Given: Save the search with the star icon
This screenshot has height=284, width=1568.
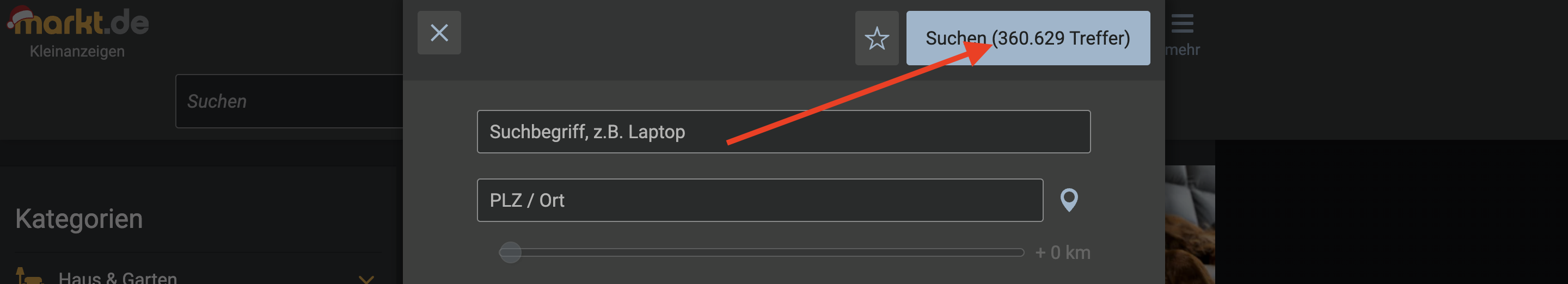Looking at the screenshot, I should point(876,38).
